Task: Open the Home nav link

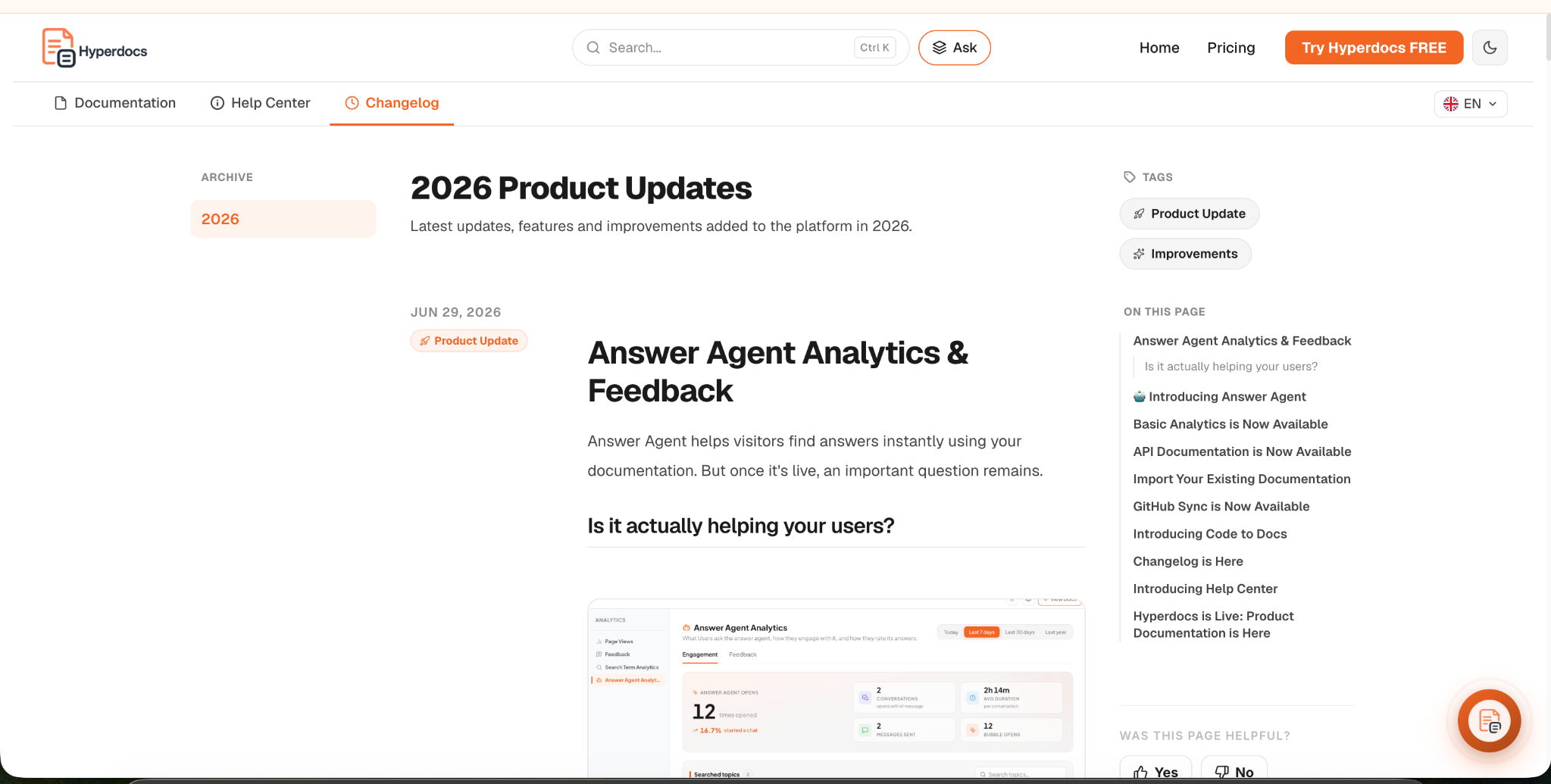Action: coord(1159,48)
